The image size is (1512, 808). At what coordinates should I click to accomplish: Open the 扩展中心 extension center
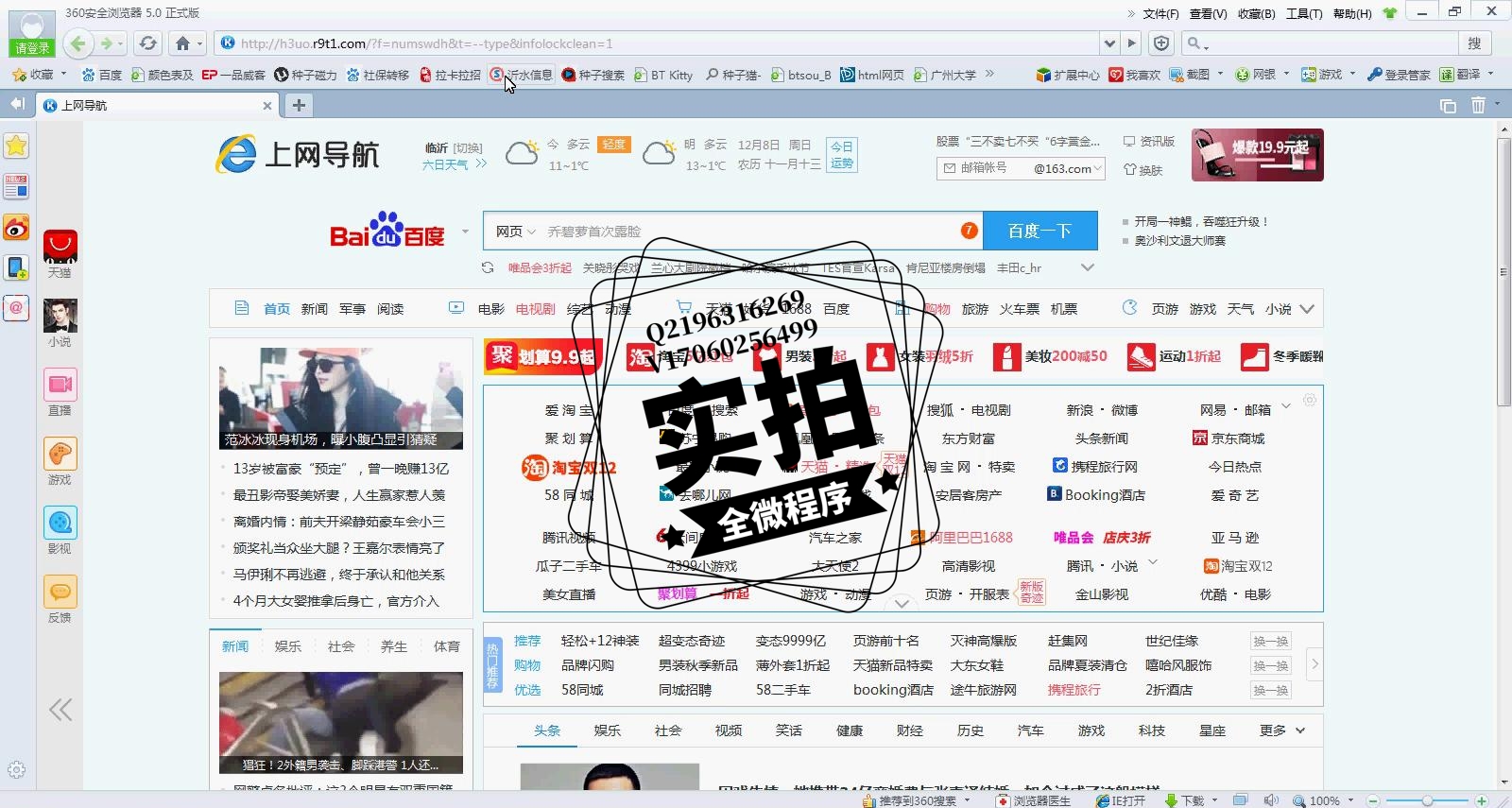point(1068,75)
